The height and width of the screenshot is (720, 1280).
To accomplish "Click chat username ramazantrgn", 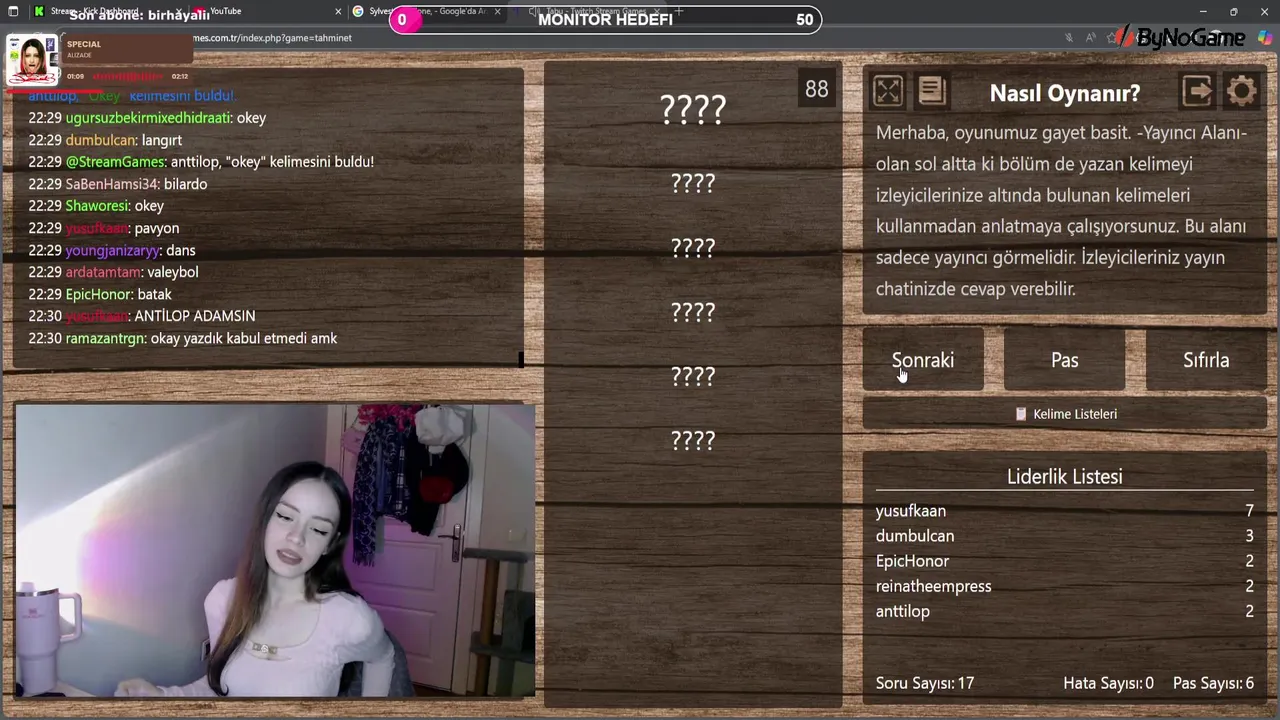I will [105, 338].
